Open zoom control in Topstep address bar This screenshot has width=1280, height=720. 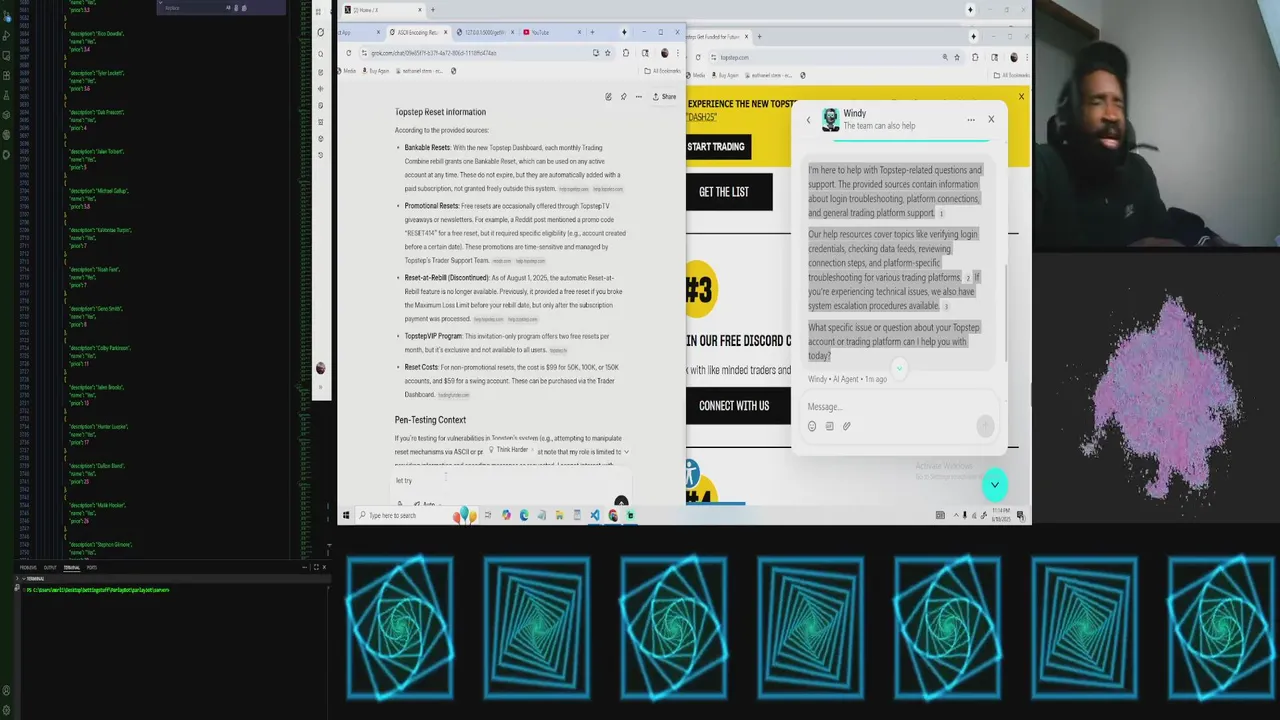coord(944,58)
